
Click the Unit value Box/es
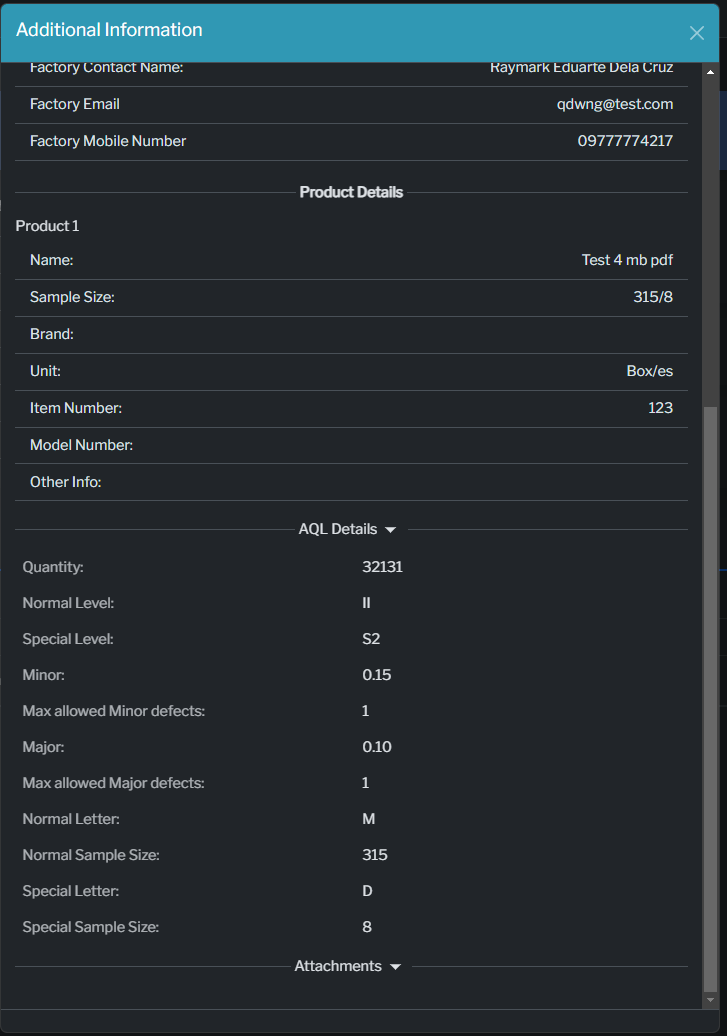[649, 371]
